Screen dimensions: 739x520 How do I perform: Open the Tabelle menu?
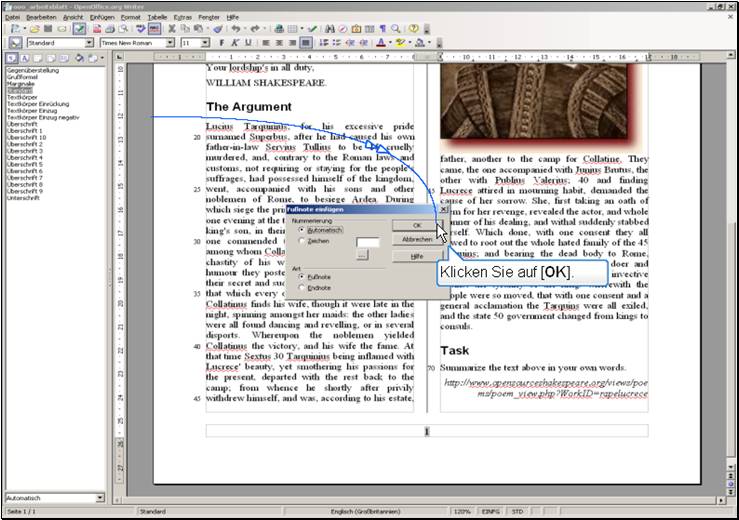[157, 17]
